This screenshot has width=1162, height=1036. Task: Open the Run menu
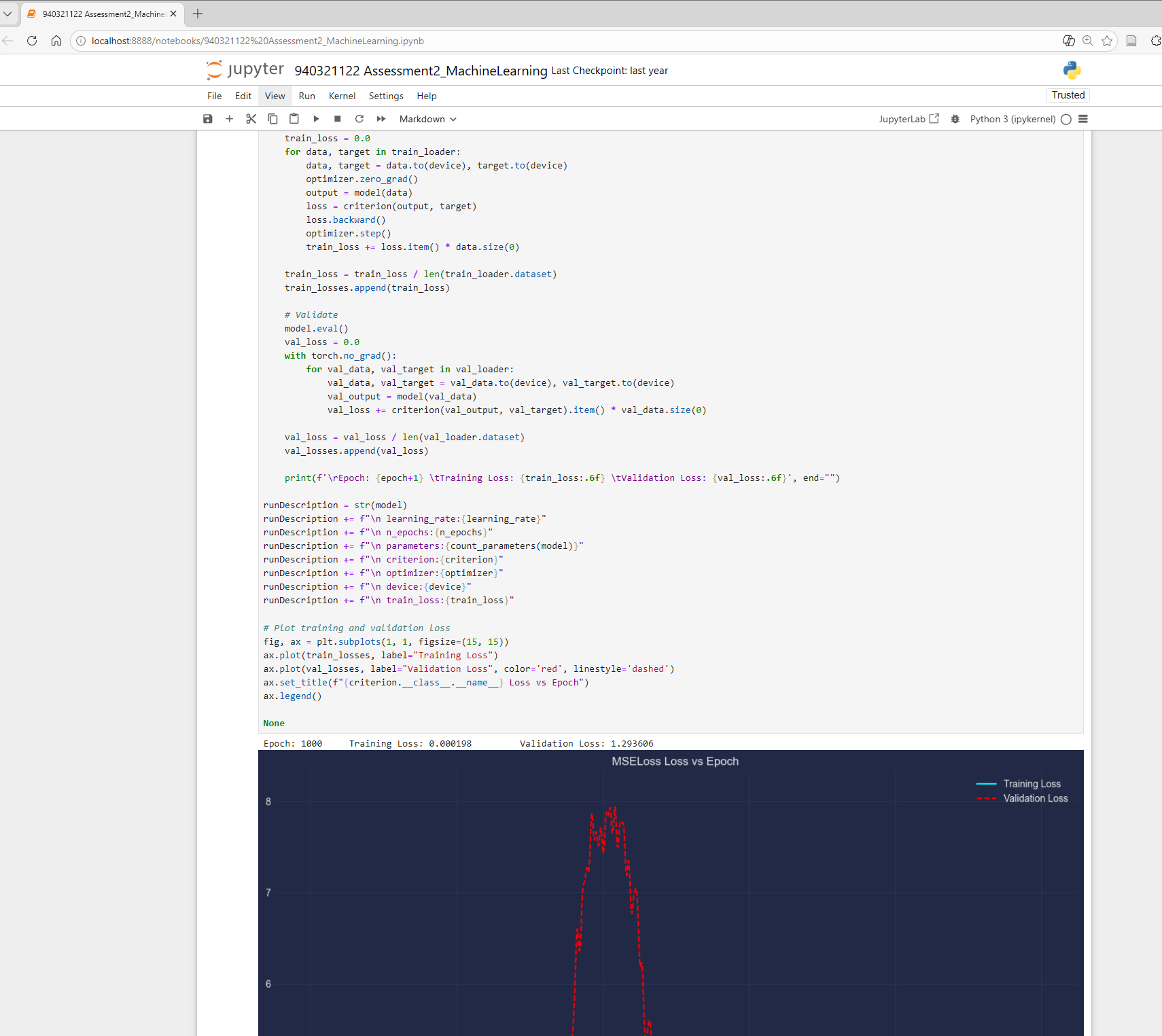coord(306,96)
